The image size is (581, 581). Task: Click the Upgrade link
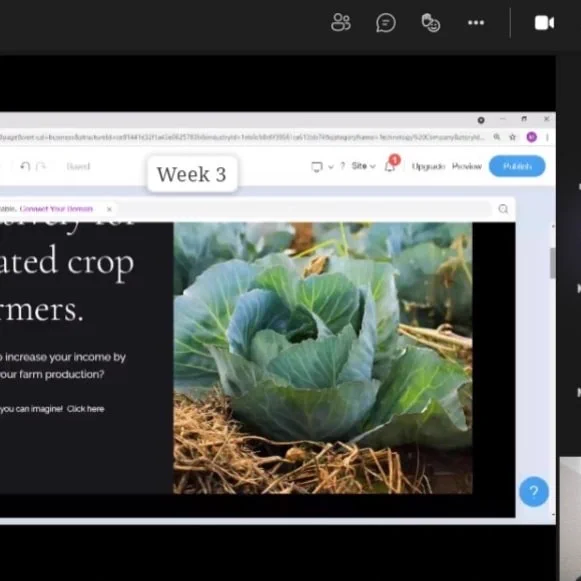[428, 166]
